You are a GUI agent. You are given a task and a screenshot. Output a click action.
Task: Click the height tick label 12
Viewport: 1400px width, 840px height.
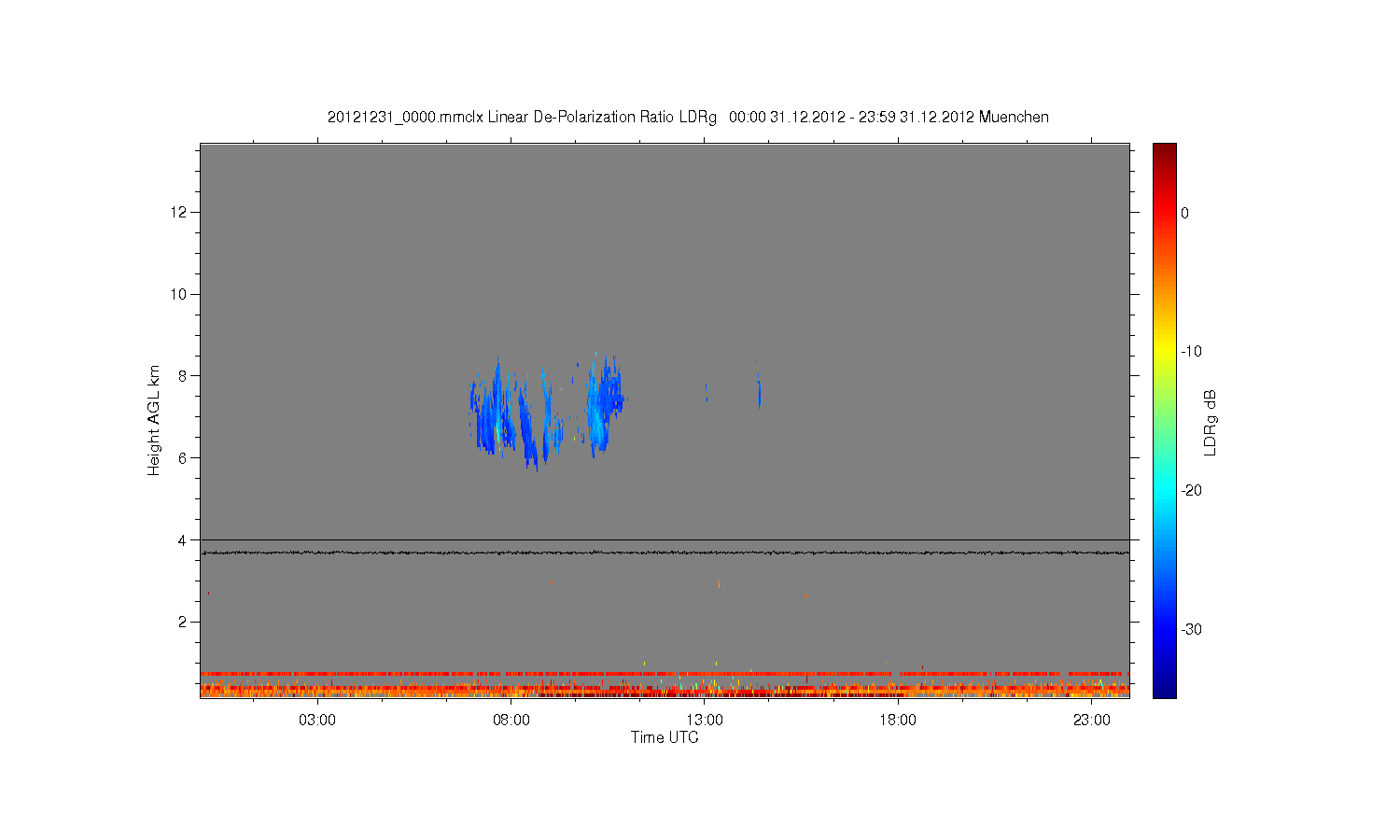178,212
